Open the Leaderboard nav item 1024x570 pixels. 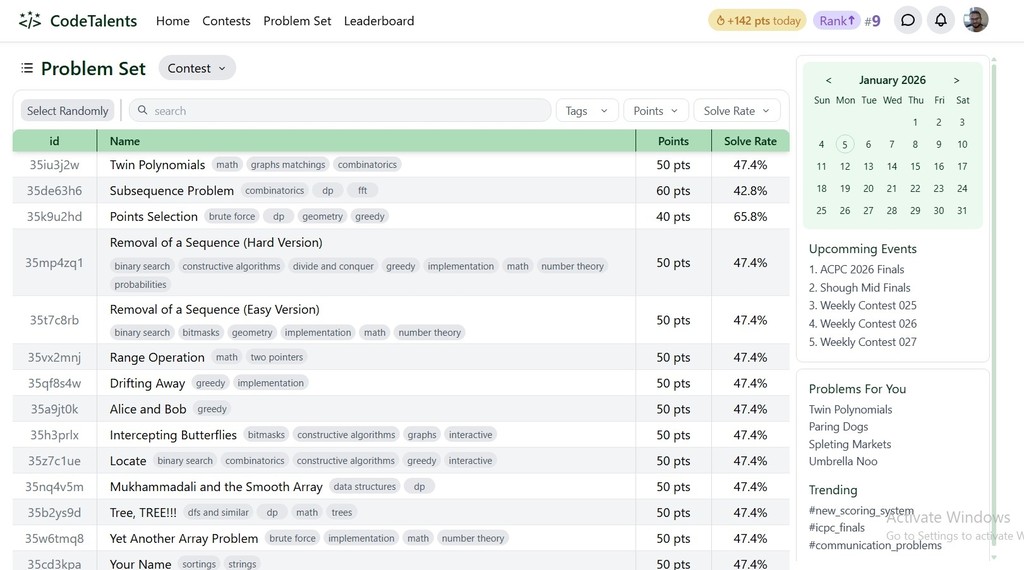378,20
